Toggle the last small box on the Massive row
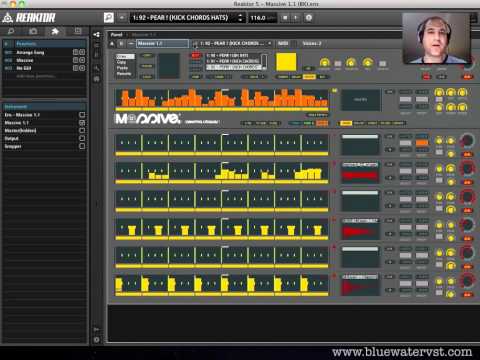This screenshot has height=360, width=480. pos(82,60)
